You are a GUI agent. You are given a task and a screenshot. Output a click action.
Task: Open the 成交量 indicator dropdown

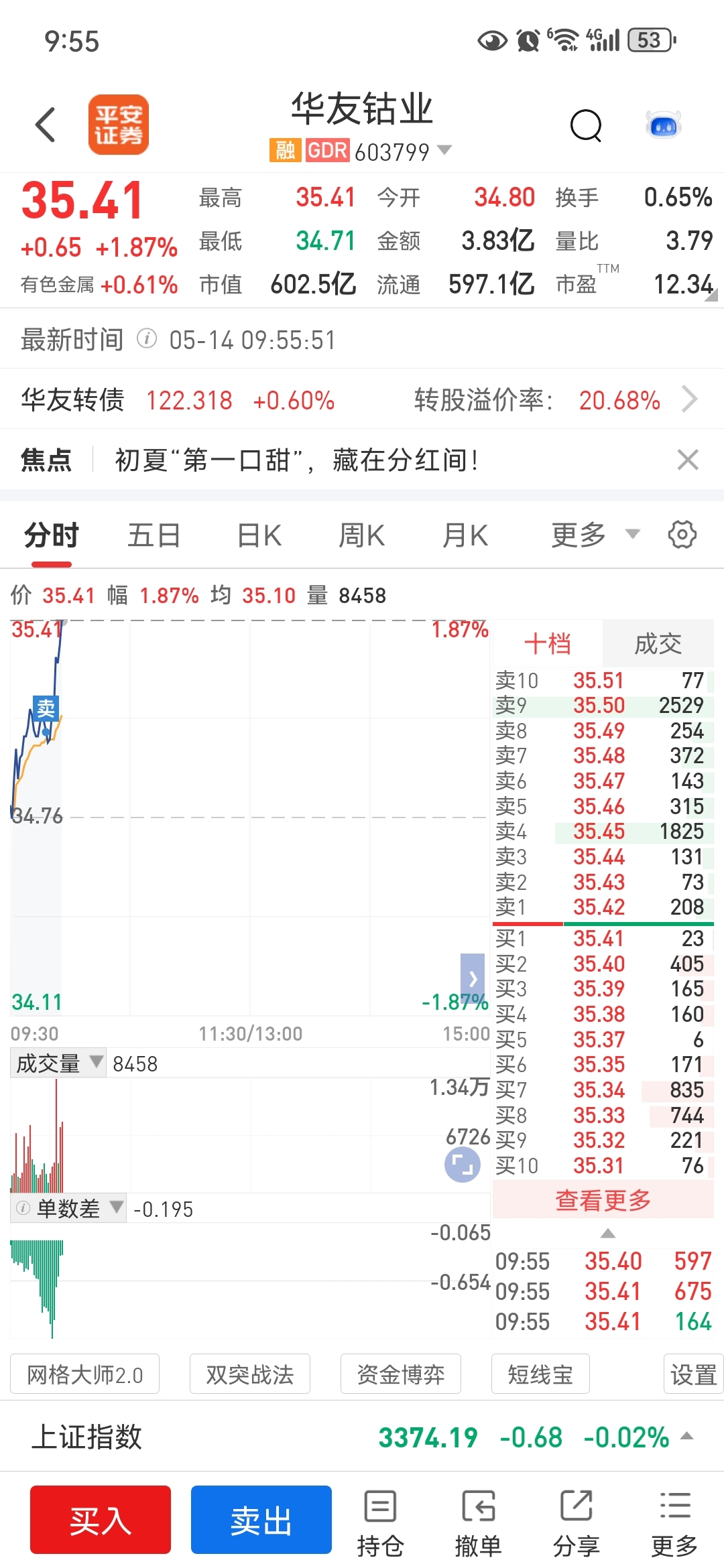point(58,1063)
